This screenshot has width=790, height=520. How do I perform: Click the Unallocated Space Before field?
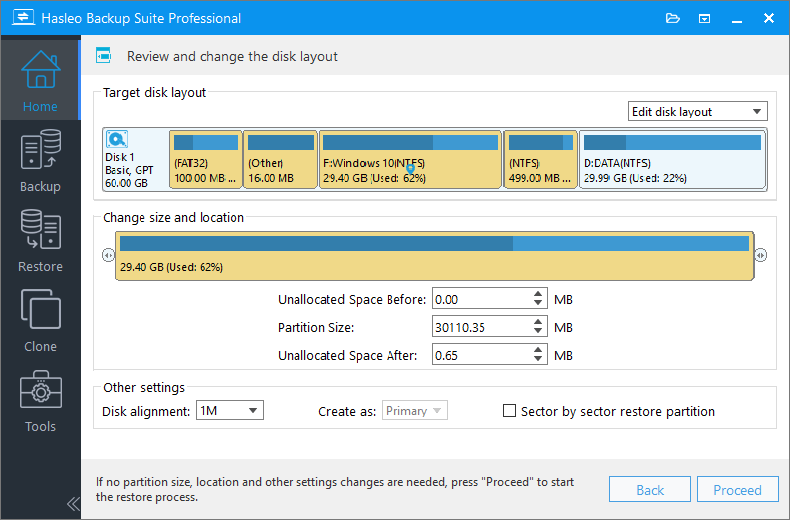point(481,299)
